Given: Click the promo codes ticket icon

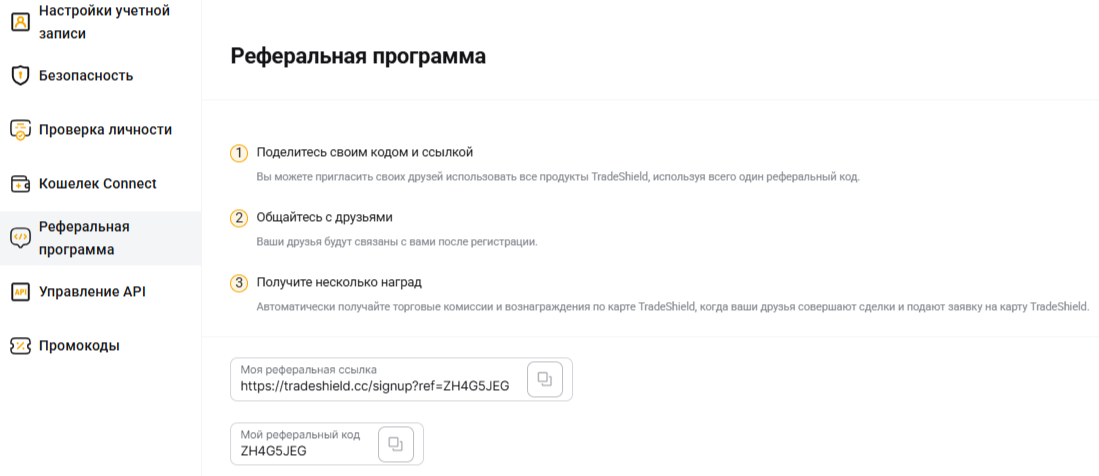Looking at the screenshot, I should 20,346.
